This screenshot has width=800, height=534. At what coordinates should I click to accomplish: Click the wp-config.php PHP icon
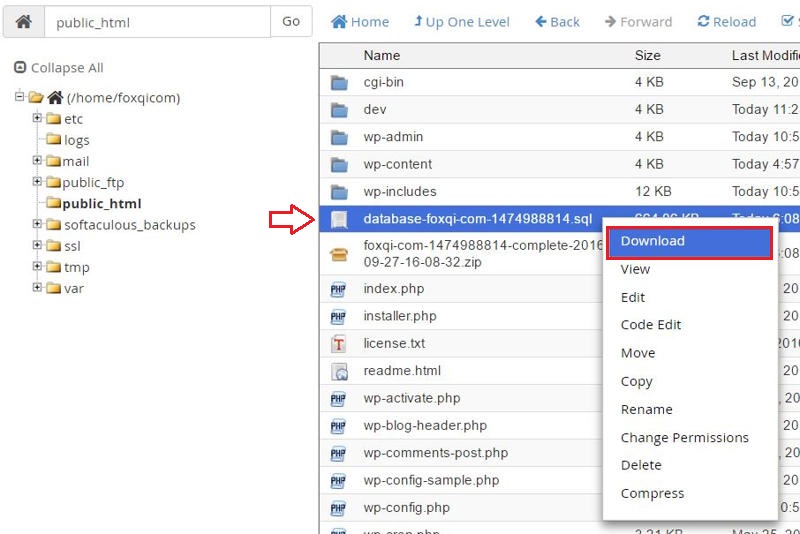click(338, 508)
